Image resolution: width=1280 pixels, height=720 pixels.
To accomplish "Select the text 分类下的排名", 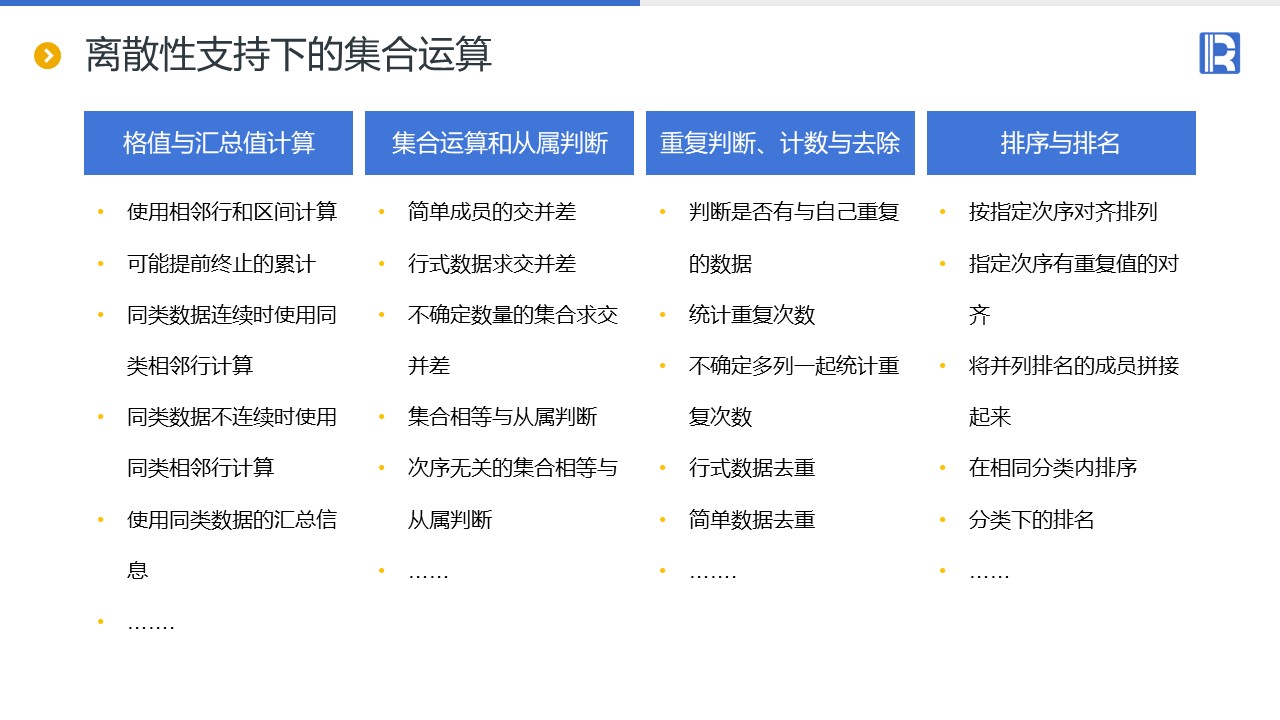I will 1032,520.
